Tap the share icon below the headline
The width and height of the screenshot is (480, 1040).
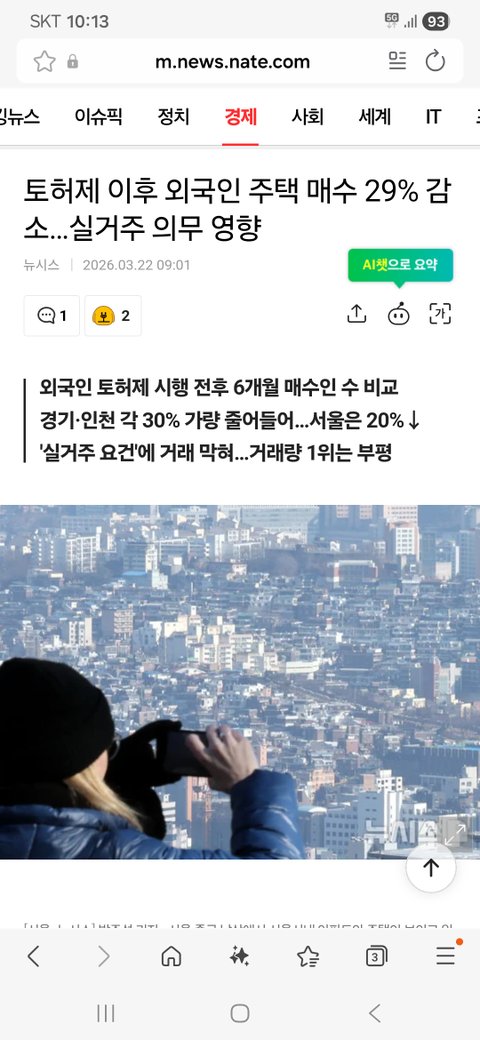click(357, 314)
